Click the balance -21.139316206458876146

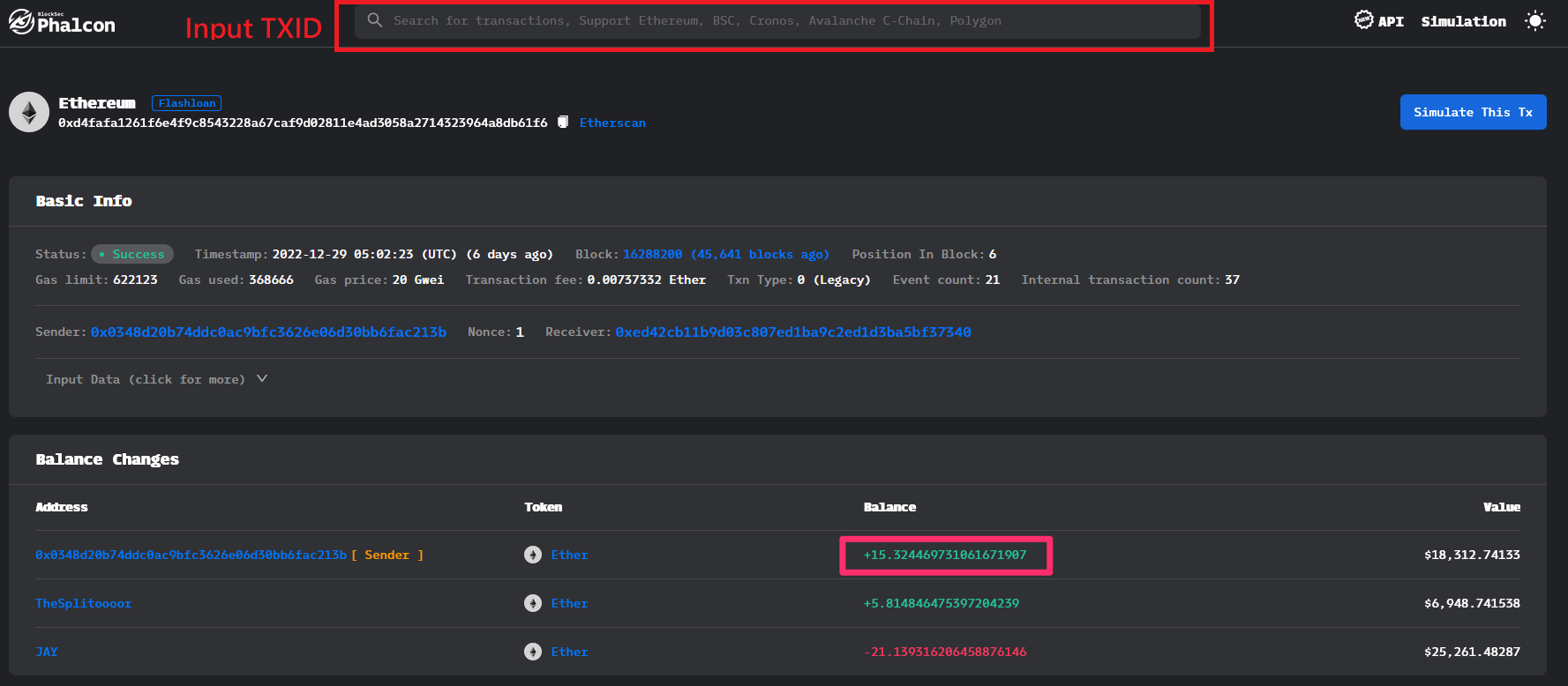click(945, 652)
